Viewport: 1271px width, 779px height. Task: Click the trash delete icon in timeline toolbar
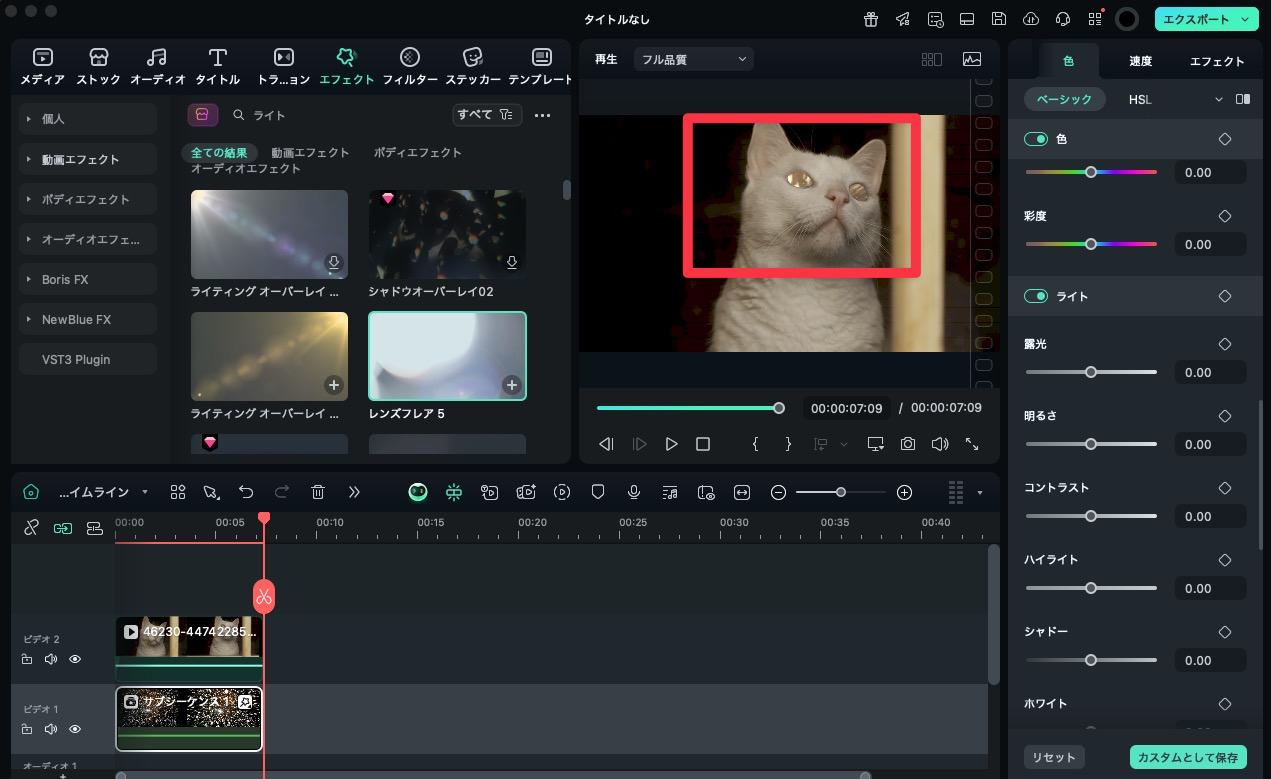(x=318, y=492)
